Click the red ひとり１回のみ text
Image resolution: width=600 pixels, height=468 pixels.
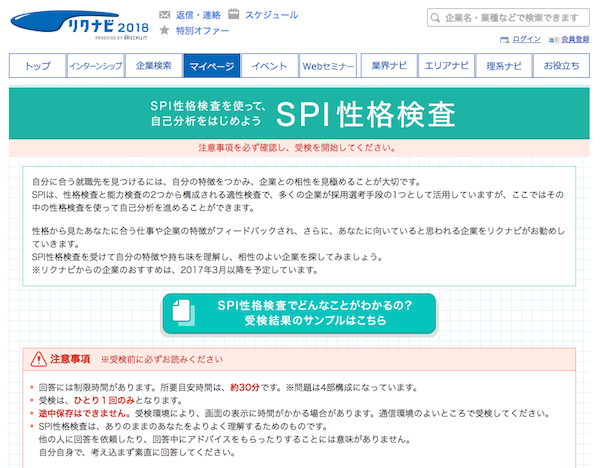tap(104, 400)
